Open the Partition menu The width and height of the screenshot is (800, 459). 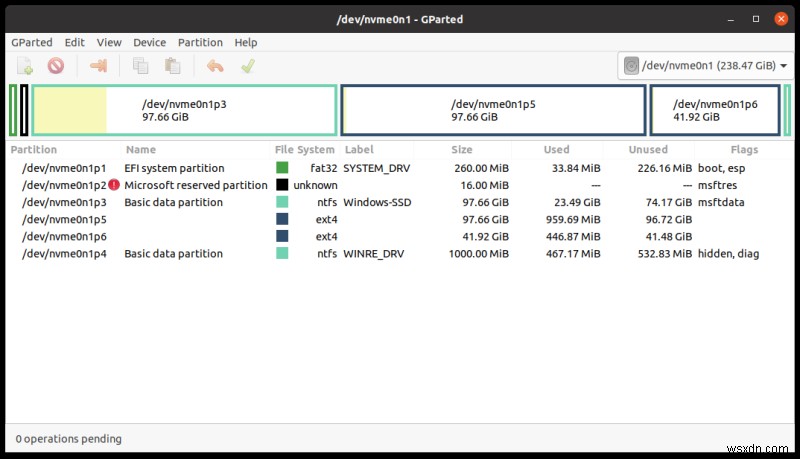point(200,43)
